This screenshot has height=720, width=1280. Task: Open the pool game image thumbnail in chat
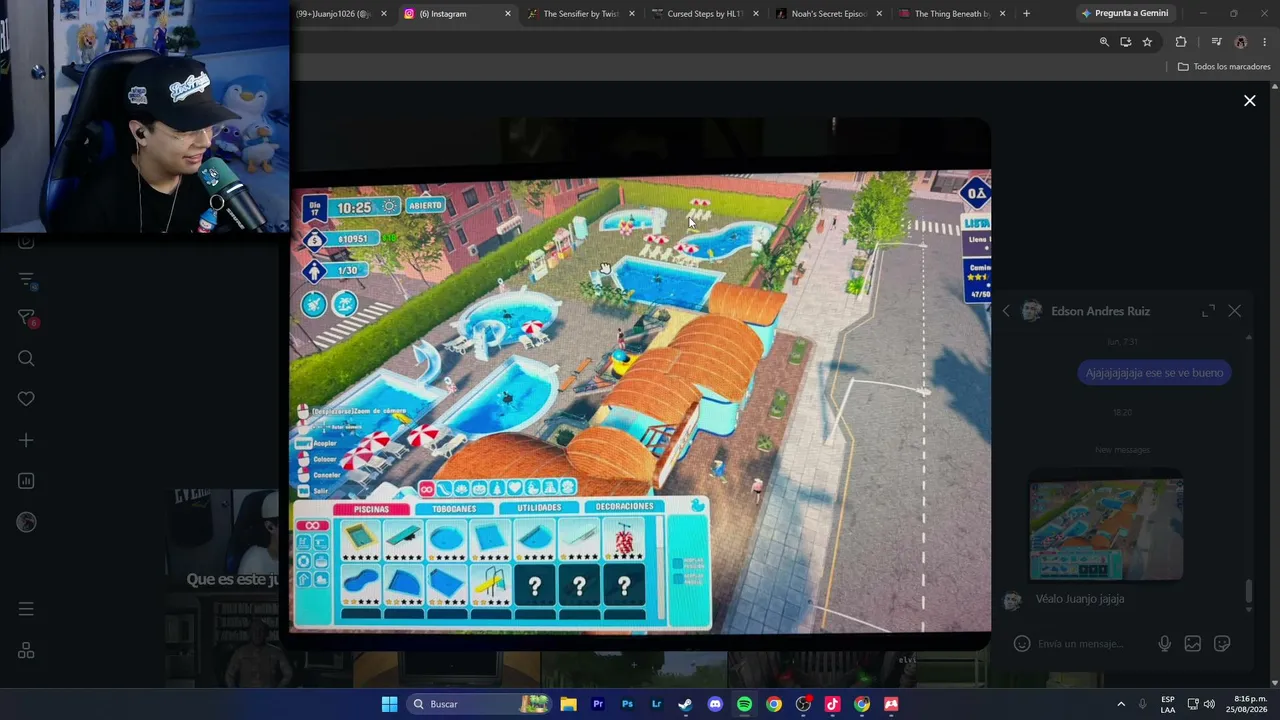pyautogui.click(x=1106, y=529)
